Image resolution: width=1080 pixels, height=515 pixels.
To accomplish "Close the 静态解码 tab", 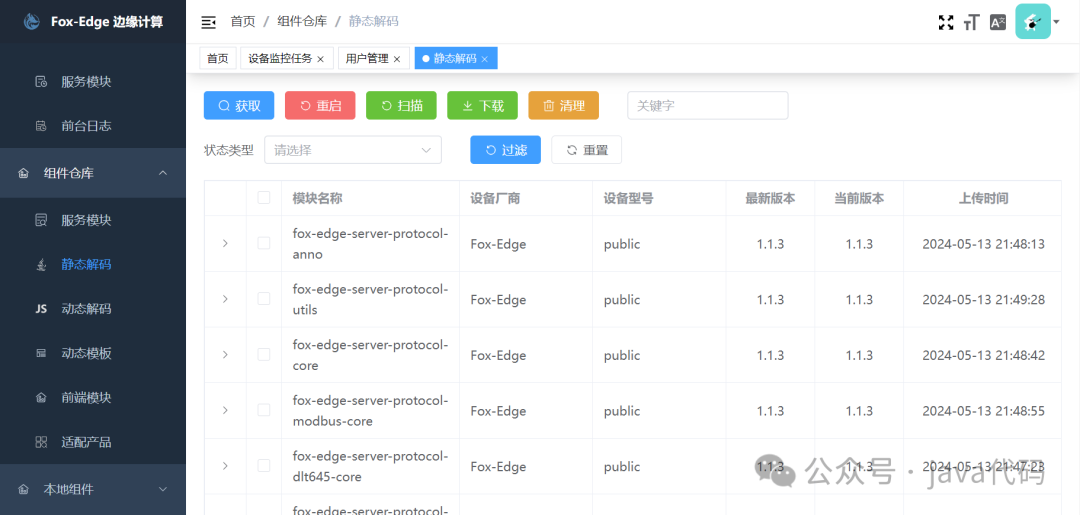I will [x=484, y=59].
